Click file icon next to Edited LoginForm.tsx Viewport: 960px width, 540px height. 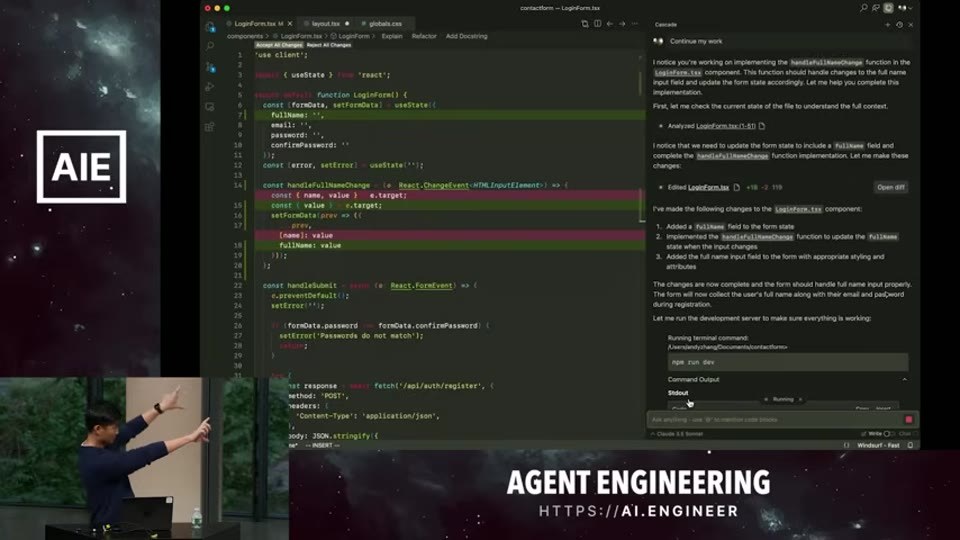[x=737, y=187]
